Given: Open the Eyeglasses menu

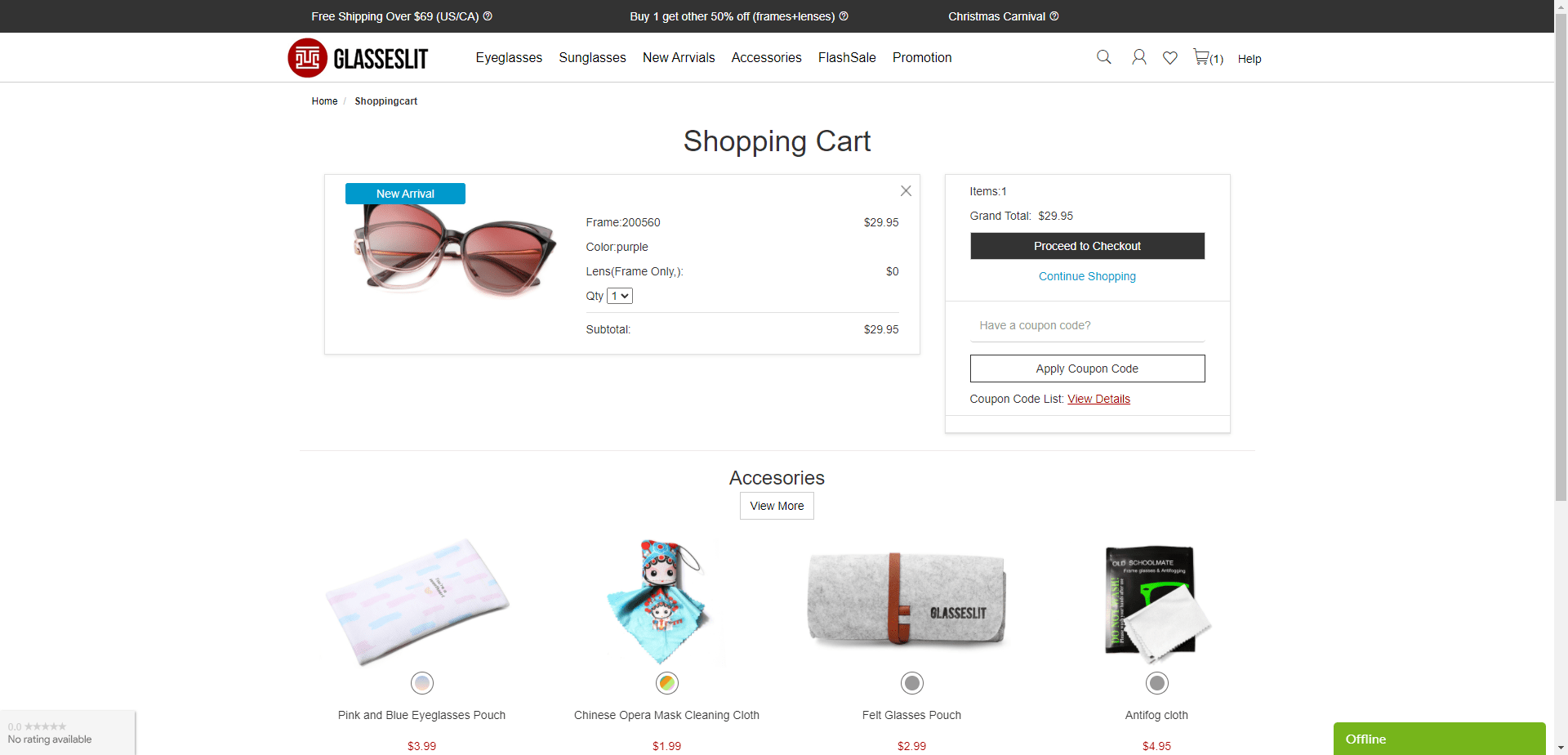Looking at the screenshot, I should coord(509,57).
